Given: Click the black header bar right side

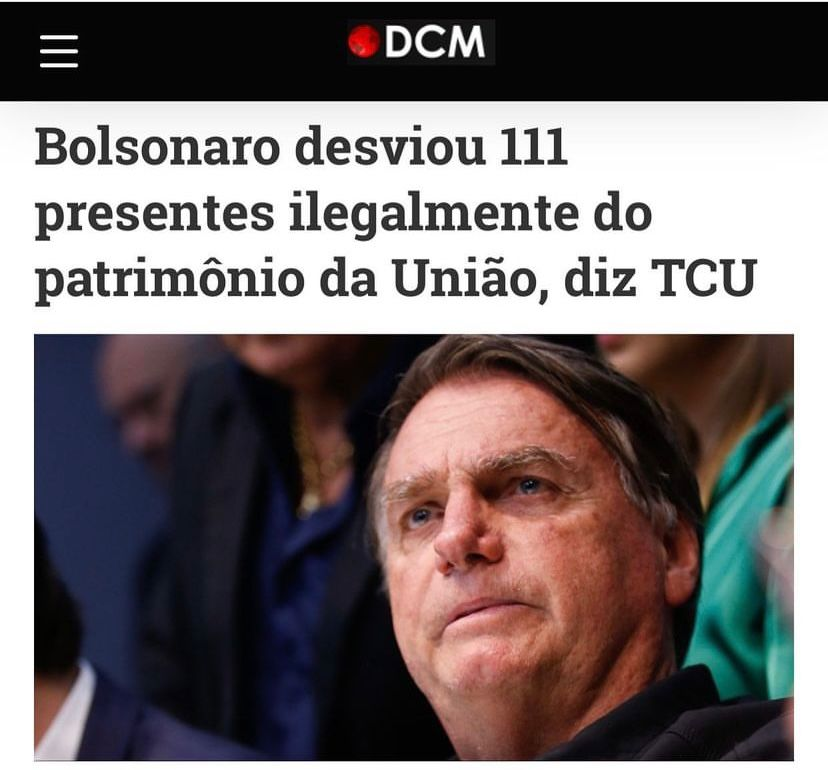Looking at the screenshot, I should click(660, 50).
